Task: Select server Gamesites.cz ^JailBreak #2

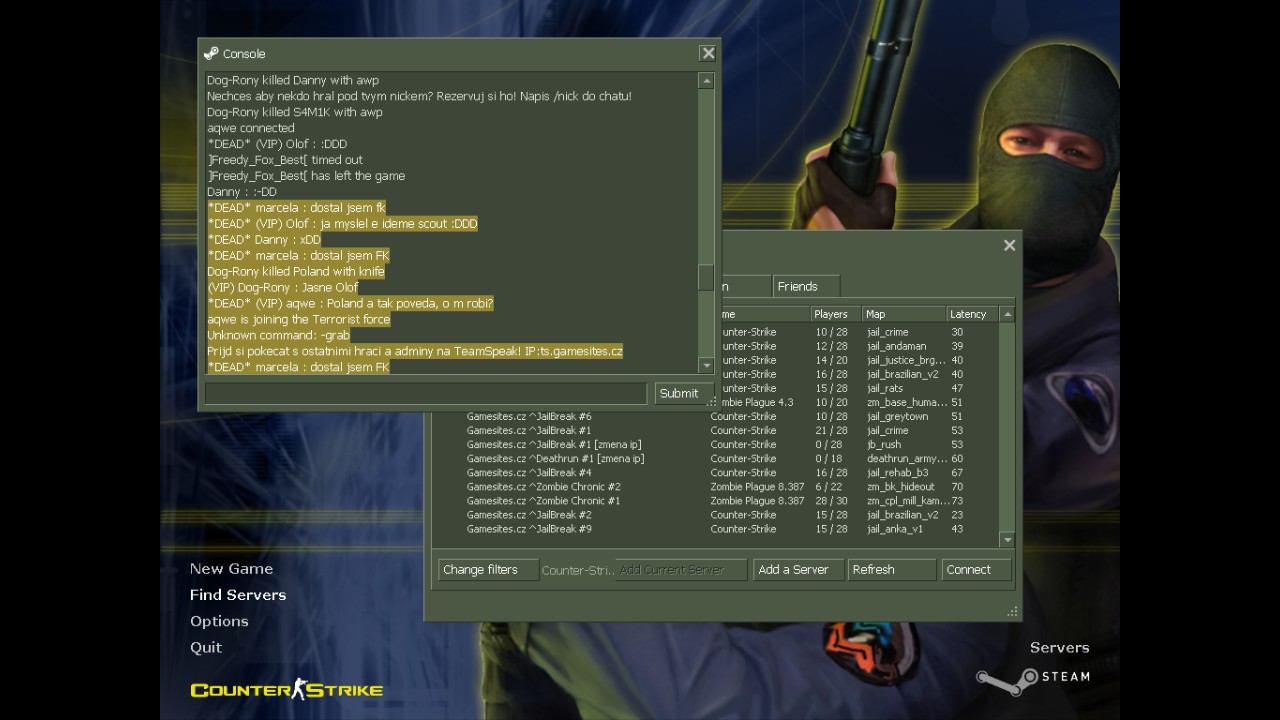Action: (715, 514)
